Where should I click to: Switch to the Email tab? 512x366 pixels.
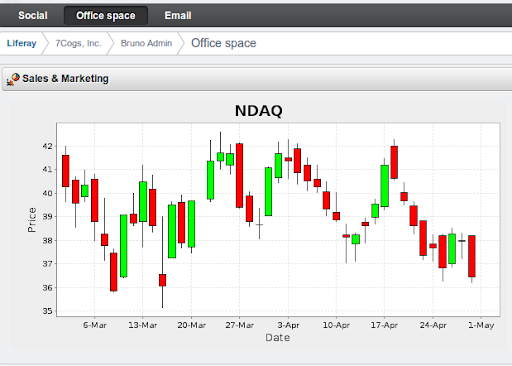[178, 15]
